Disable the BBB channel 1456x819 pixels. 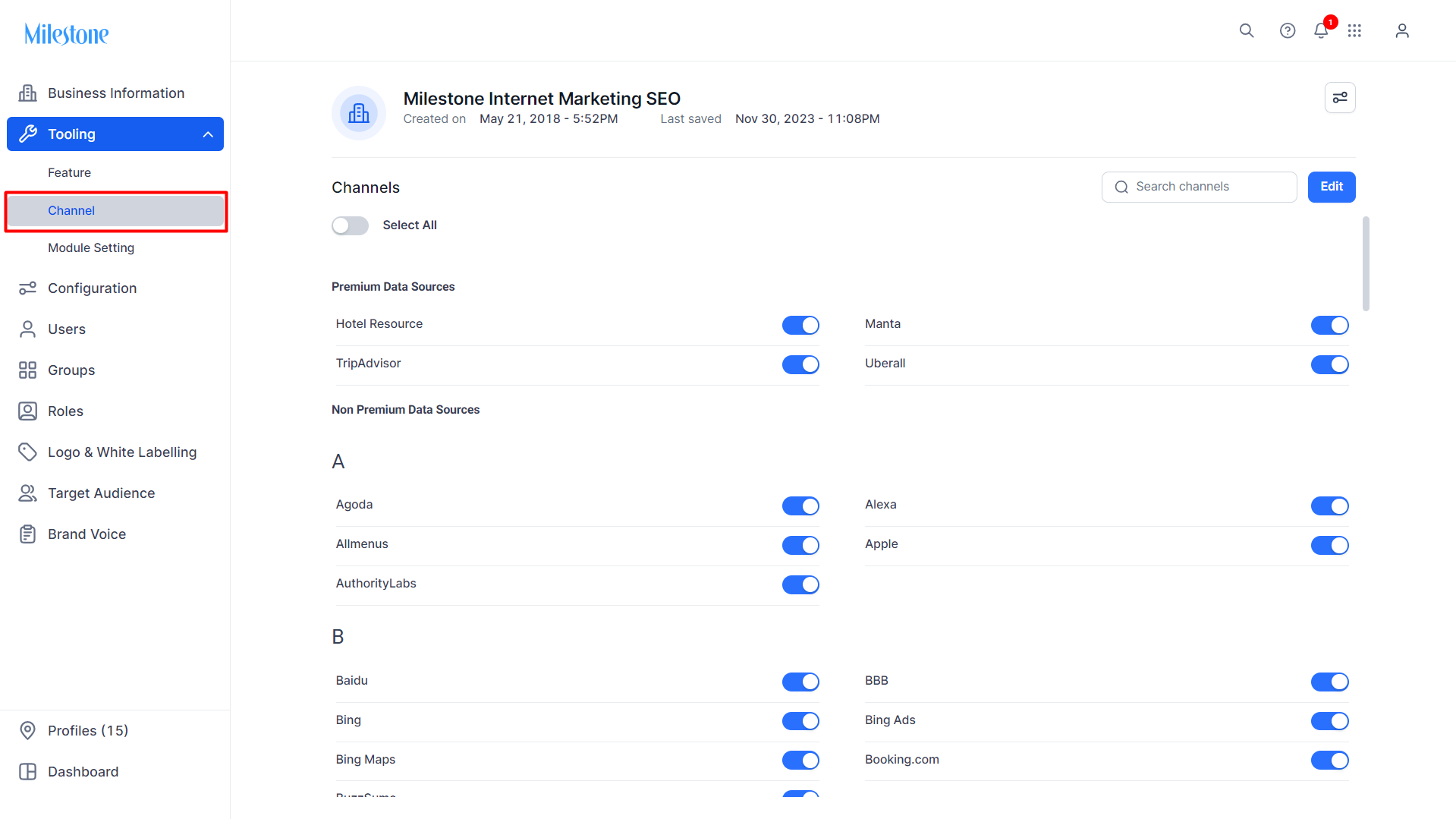pyautogui.click(x=1329, y=682)
